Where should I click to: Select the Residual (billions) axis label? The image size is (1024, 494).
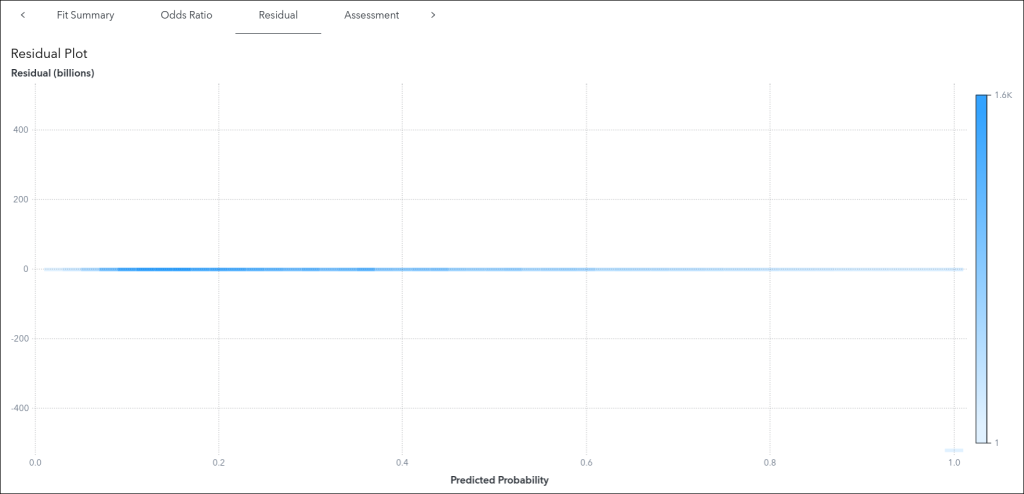[x=52, y=73]
